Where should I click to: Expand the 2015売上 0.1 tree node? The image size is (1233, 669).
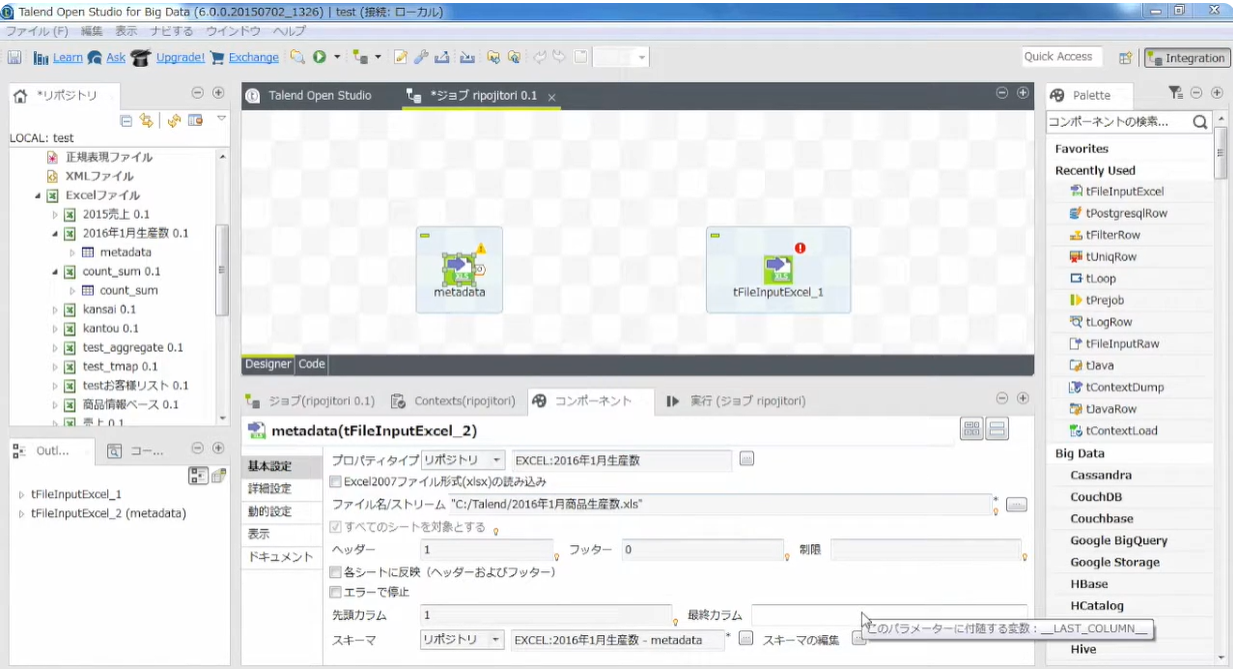tap(56, 214)
